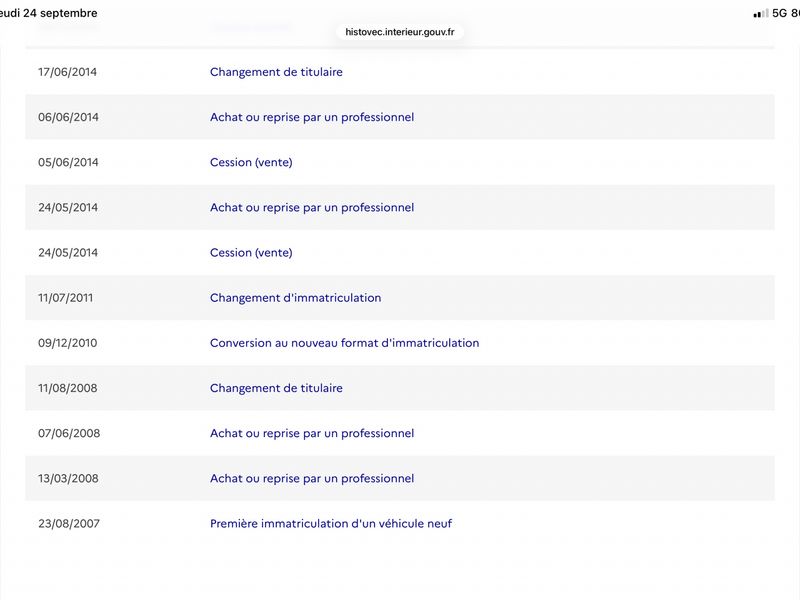Open Changement de titulaire from 11/08/2008
The height and width of the screenshot is (600, 800).
tap(276, 388)
